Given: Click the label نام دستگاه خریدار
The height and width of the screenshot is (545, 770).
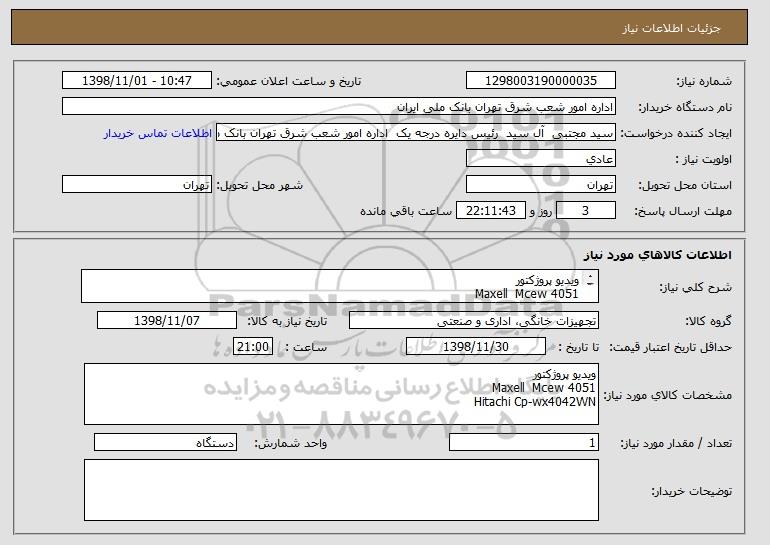Looking at the screenshot, I should click(x=685, y=107).
